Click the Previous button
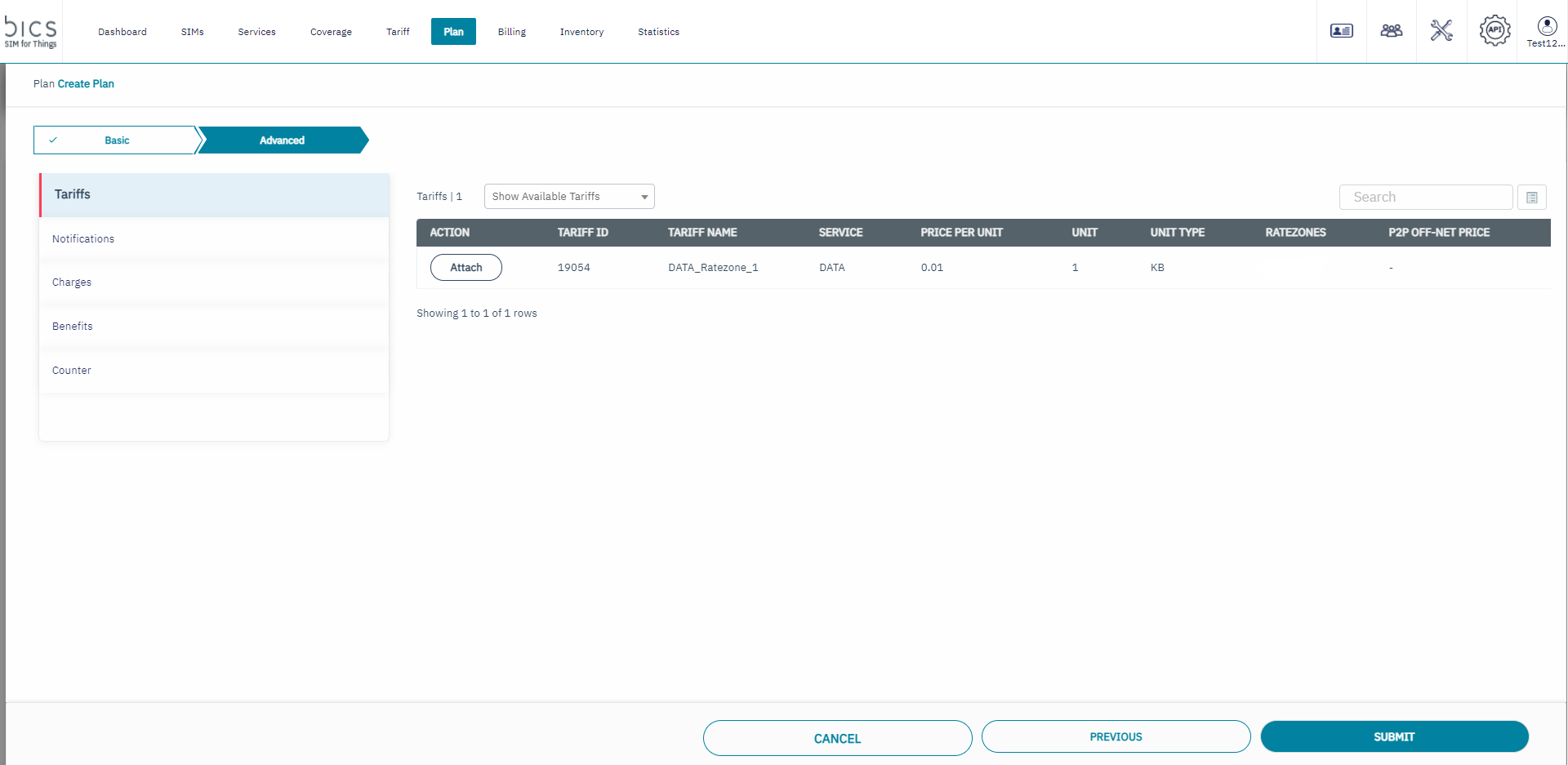 click(1116, 736)
